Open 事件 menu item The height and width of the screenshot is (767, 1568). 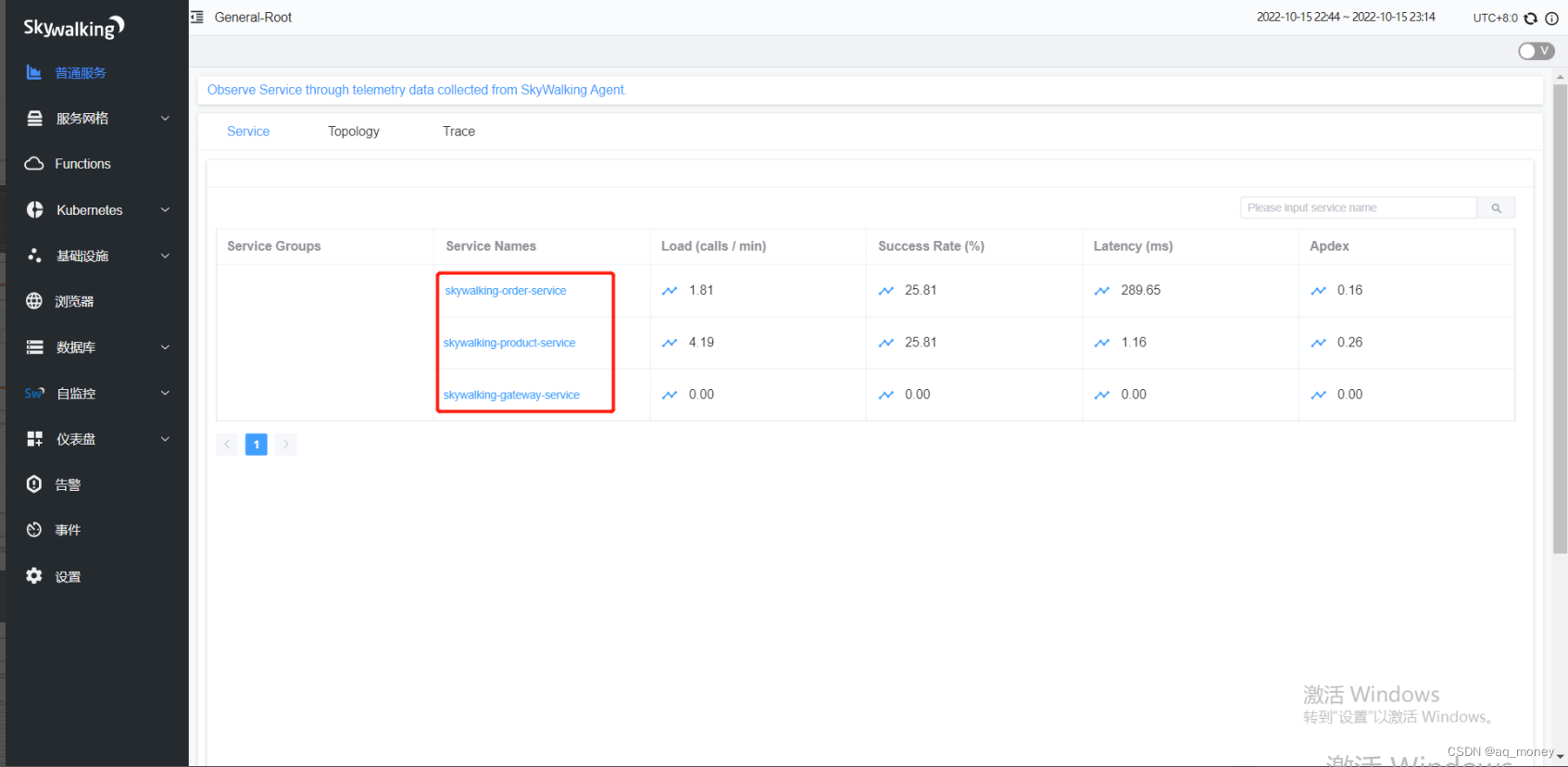point(68,530)
